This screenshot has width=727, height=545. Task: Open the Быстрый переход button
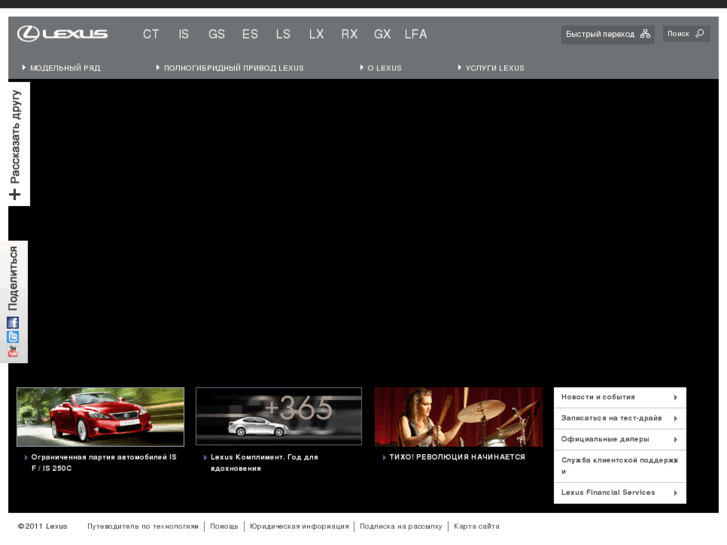coord(608,34)
